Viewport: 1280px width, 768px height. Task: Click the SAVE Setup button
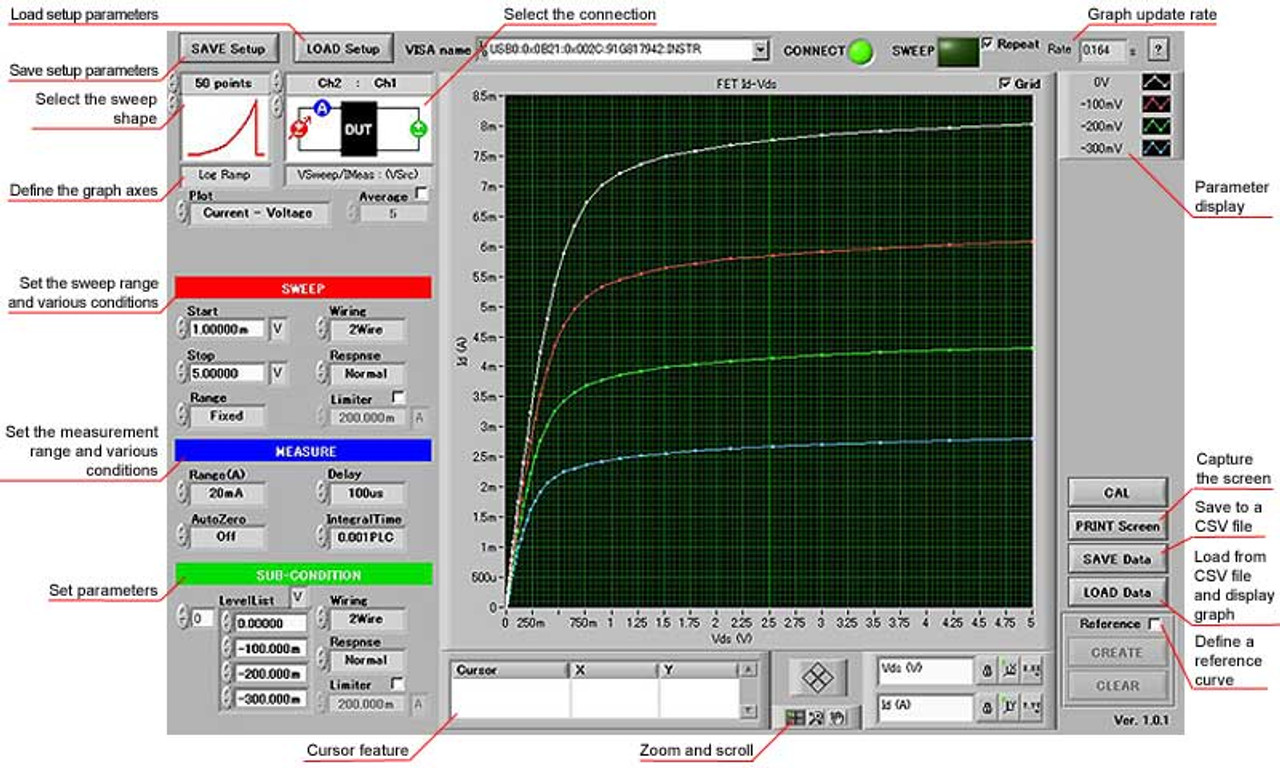pos(227,48)
